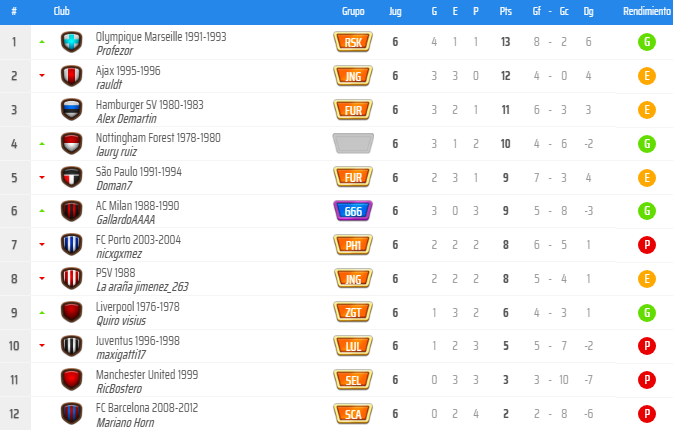Image resolution: width=673 pixels, height=430 pixels.
Task: Sort table by Grupo column header
Action: point(353,11)
